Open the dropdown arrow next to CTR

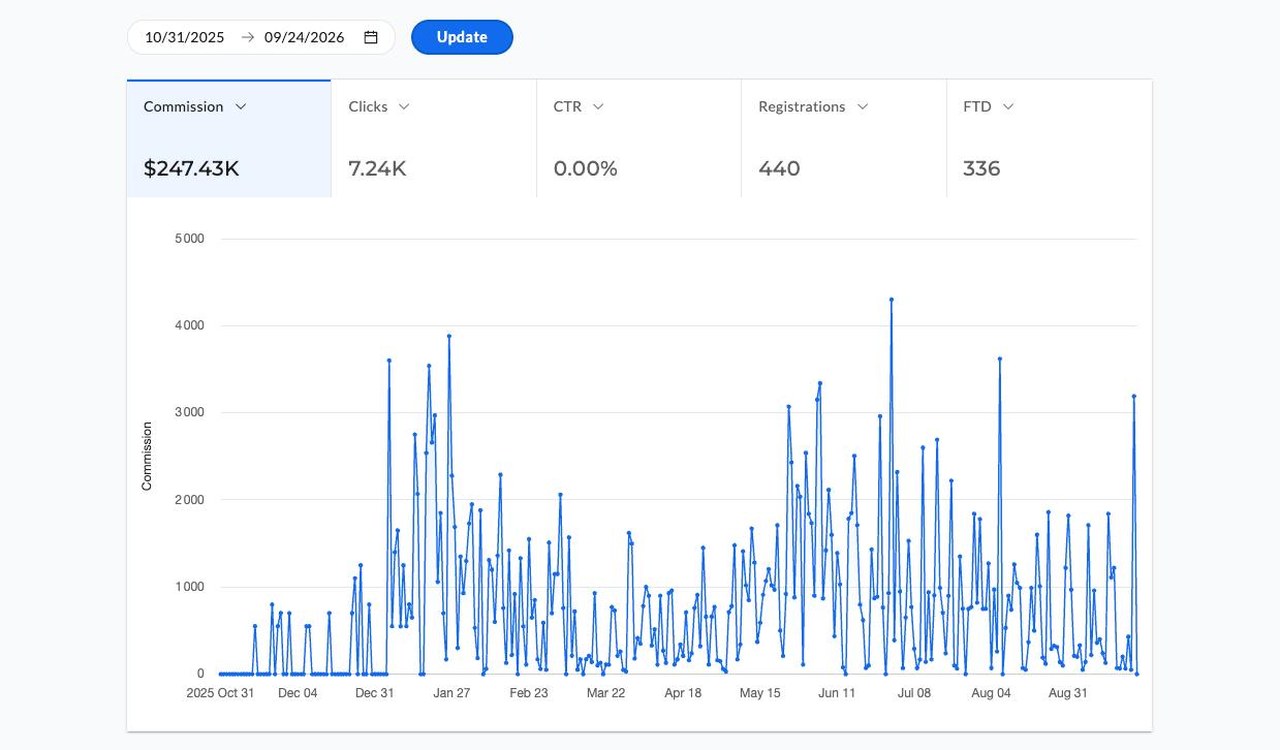tap(598, 107)
